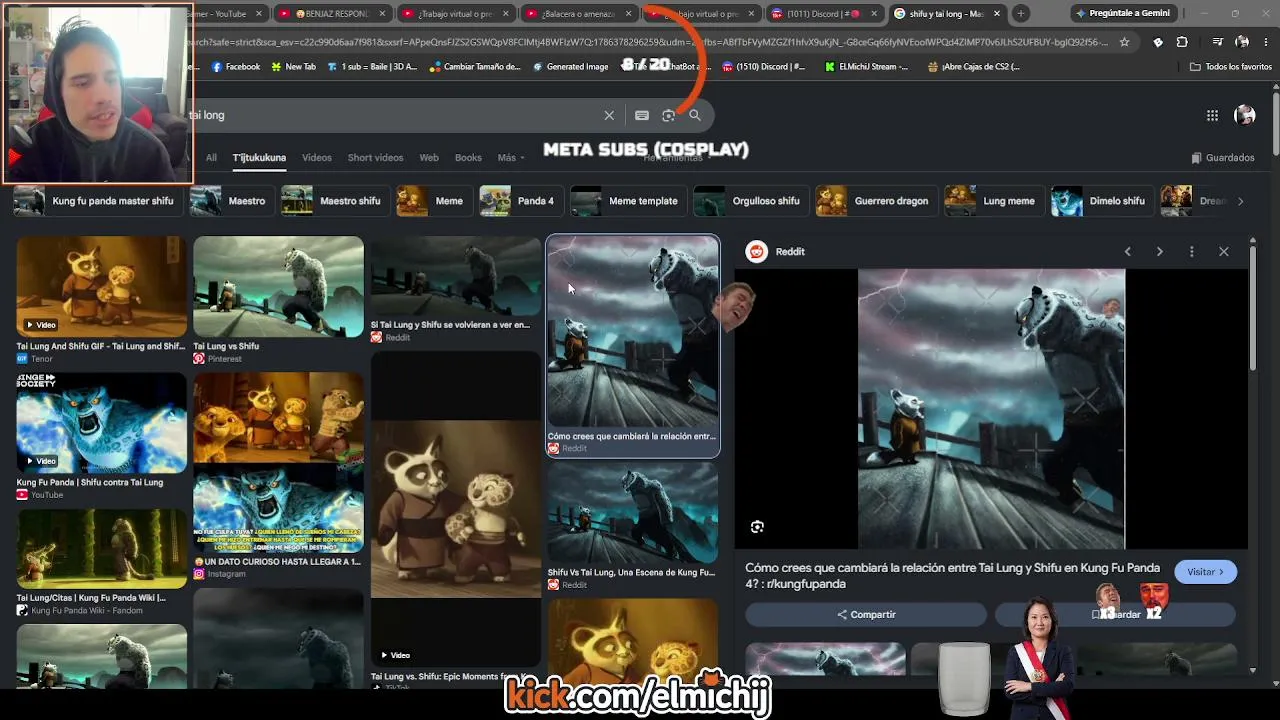Viewport: 1280px width, 720px height.
Task: Expand the Más search filter dropdown
Action: (x=510, y=158)
